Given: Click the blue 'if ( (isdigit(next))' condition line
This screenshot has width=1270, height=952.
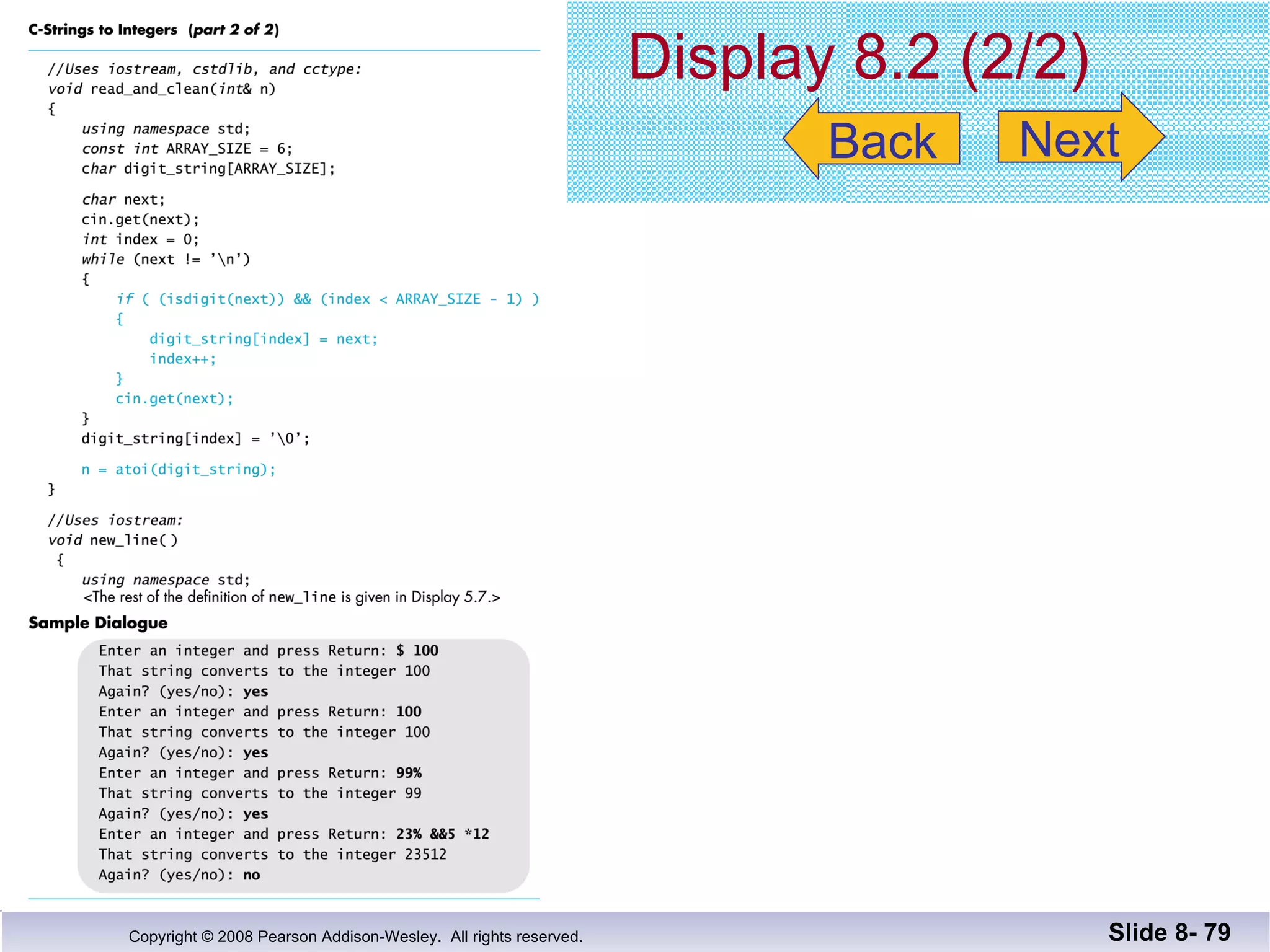Looking at the screenshot, I should point(327,299).
